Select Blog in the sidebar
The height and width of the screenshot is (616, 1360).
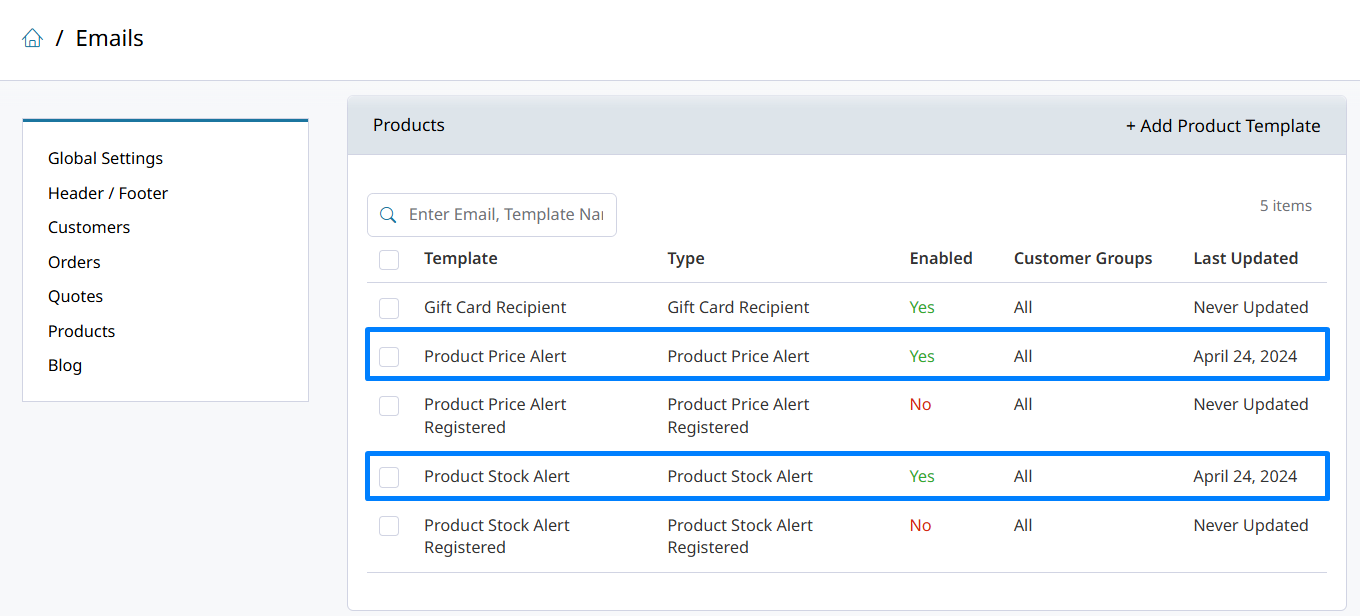tap(65, 365)
